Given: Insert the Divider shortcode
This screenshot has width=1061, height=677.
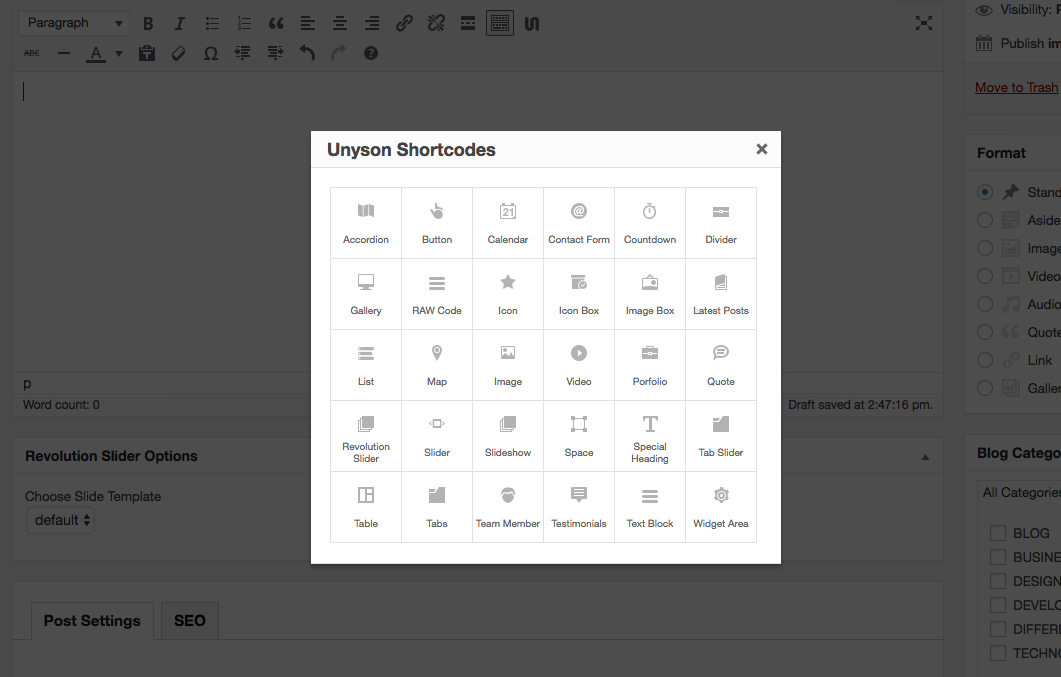Looking at the screenshot, I should [721, 223].
